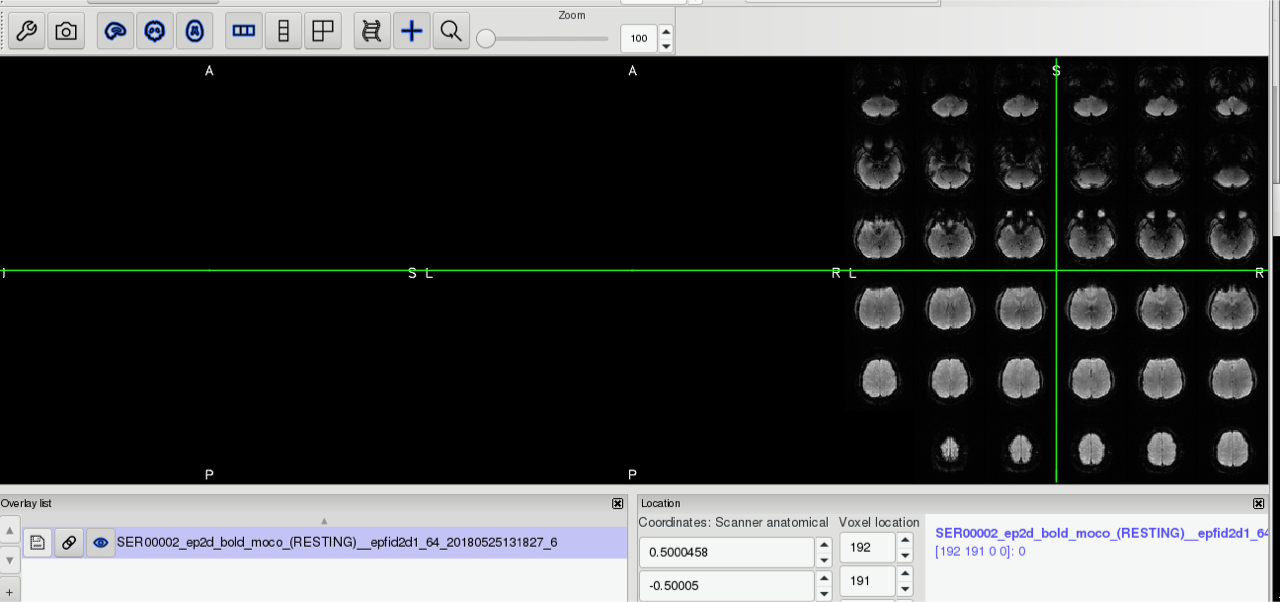This screenshot has height=602, width=1280.
Task: Toggle the overlay group link icon
Action: [69, 543]
